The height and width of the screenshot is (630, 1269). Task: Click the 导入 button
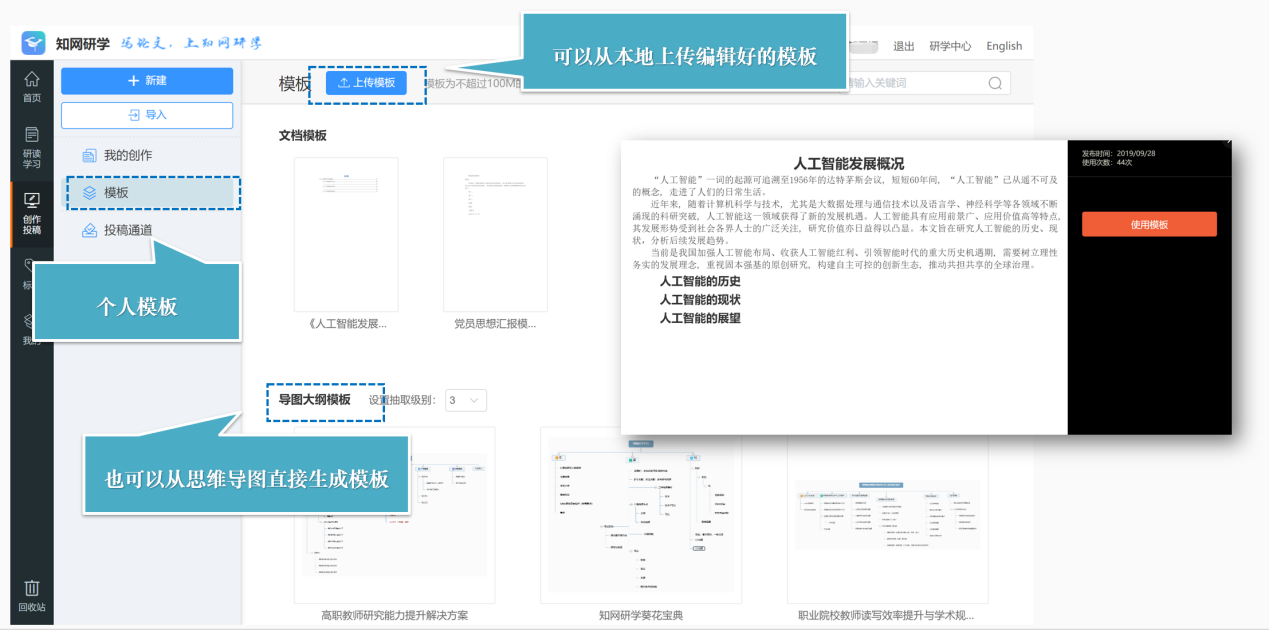tap(147, 115)
